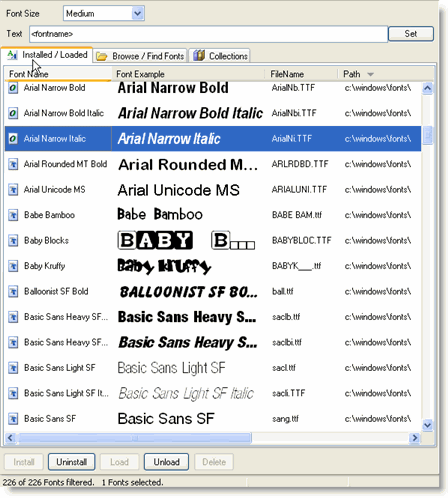Open the Collections tab
The height and width of the screenshot is (498, 448).
pos(220,56)
